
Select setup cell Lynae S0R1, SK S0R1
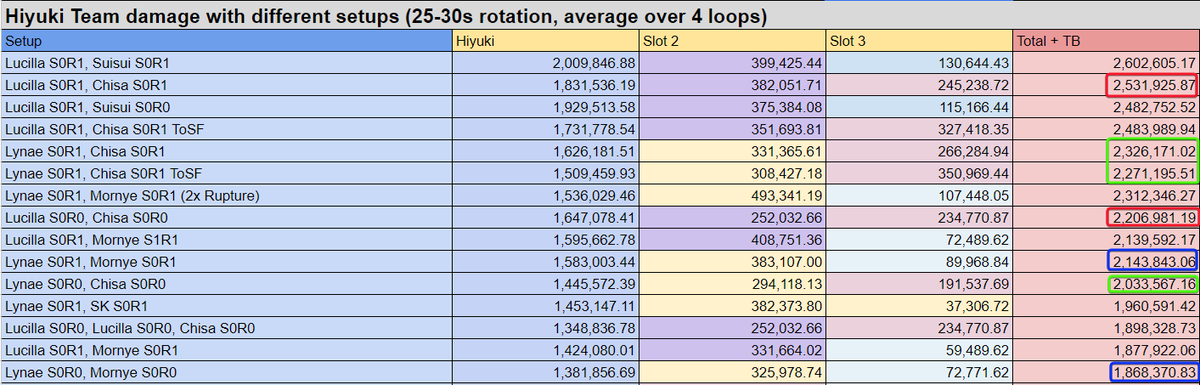(x=226, y=305)
